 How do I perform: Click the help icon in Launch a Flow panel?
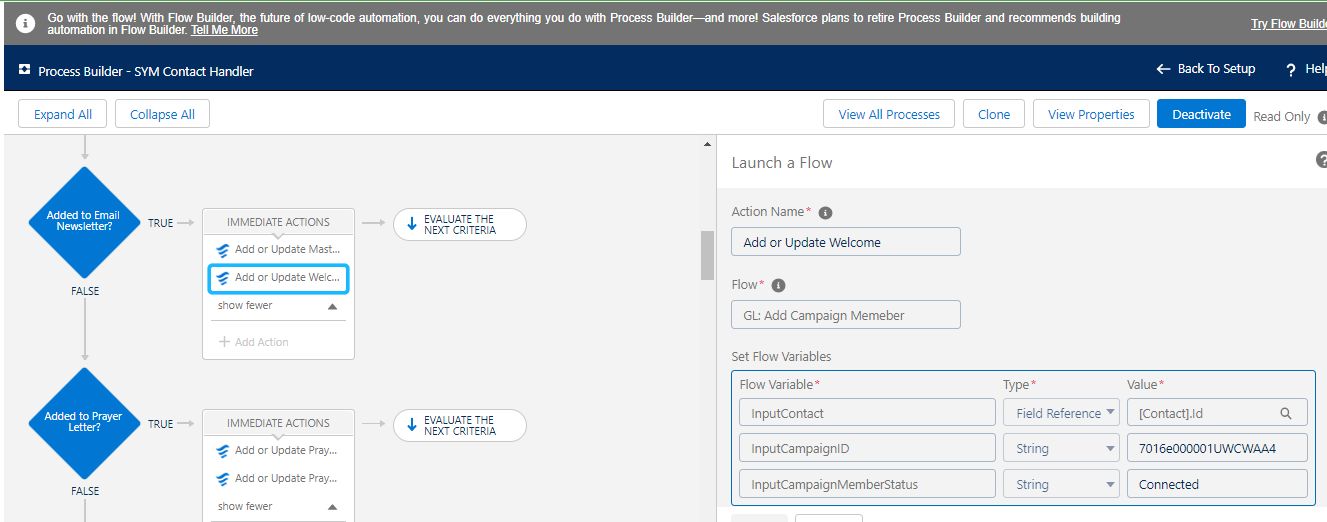[1322, 160]
